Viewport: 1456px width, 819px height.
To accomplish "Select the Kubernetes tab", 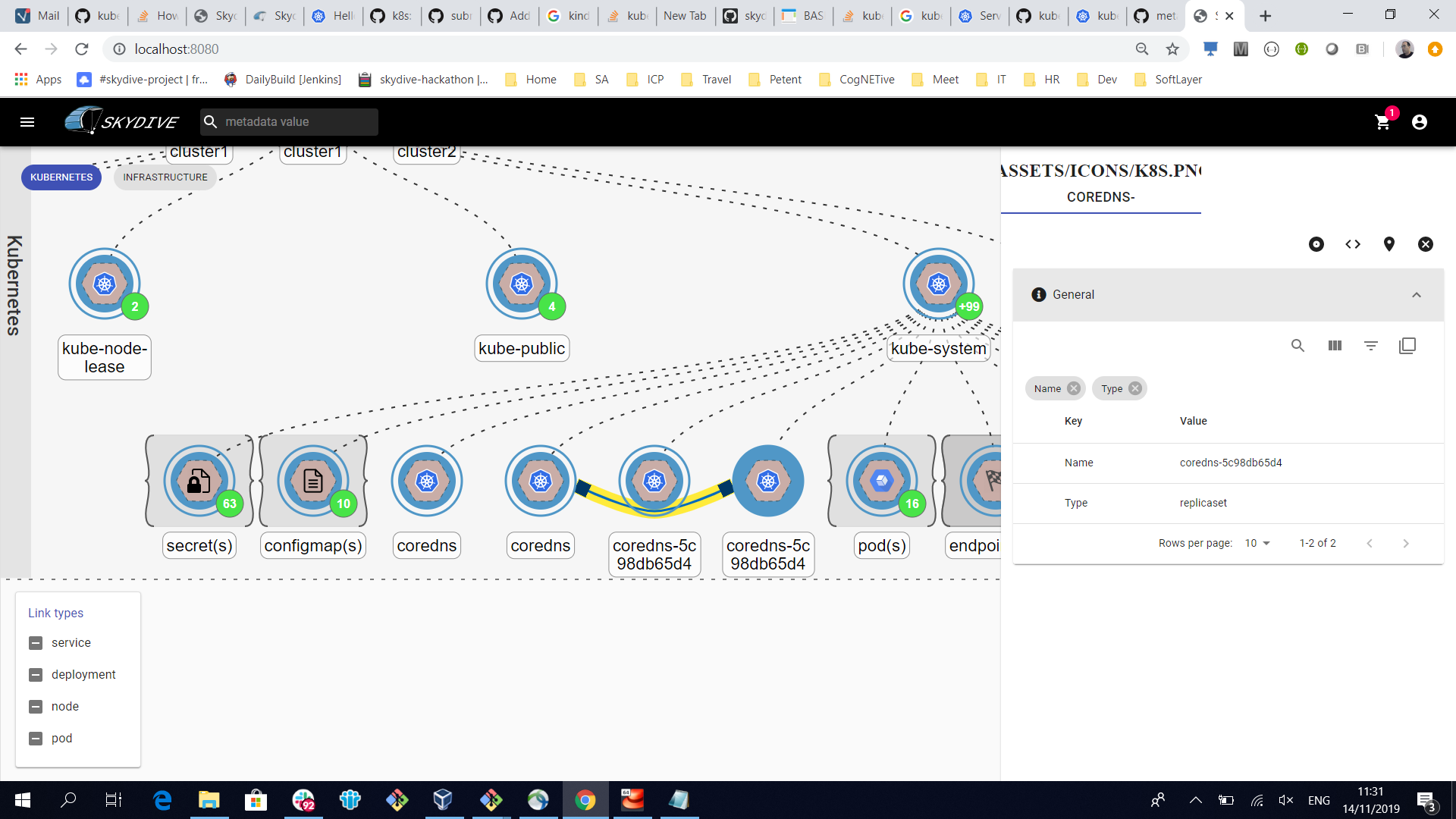I will [x=61, y=177].
